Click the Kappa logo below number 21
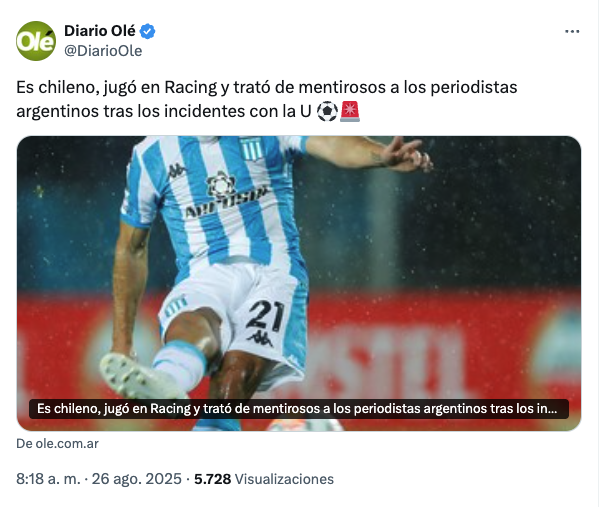 (260, 339)
